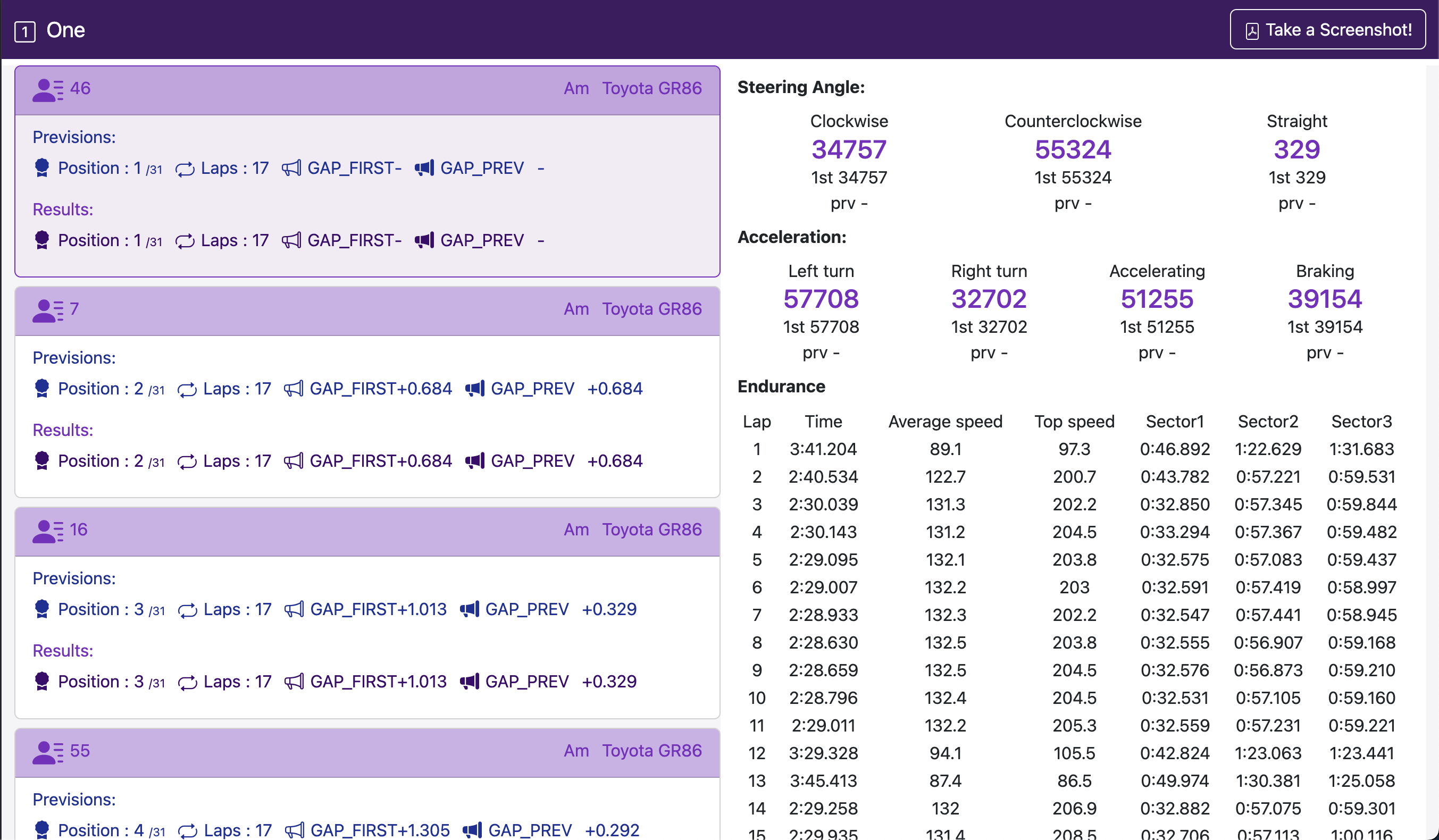Viewport: 1439px width, 840px height.
Task: Click Counterclockwise value 55324
Action: click(x=1073, y=149)
